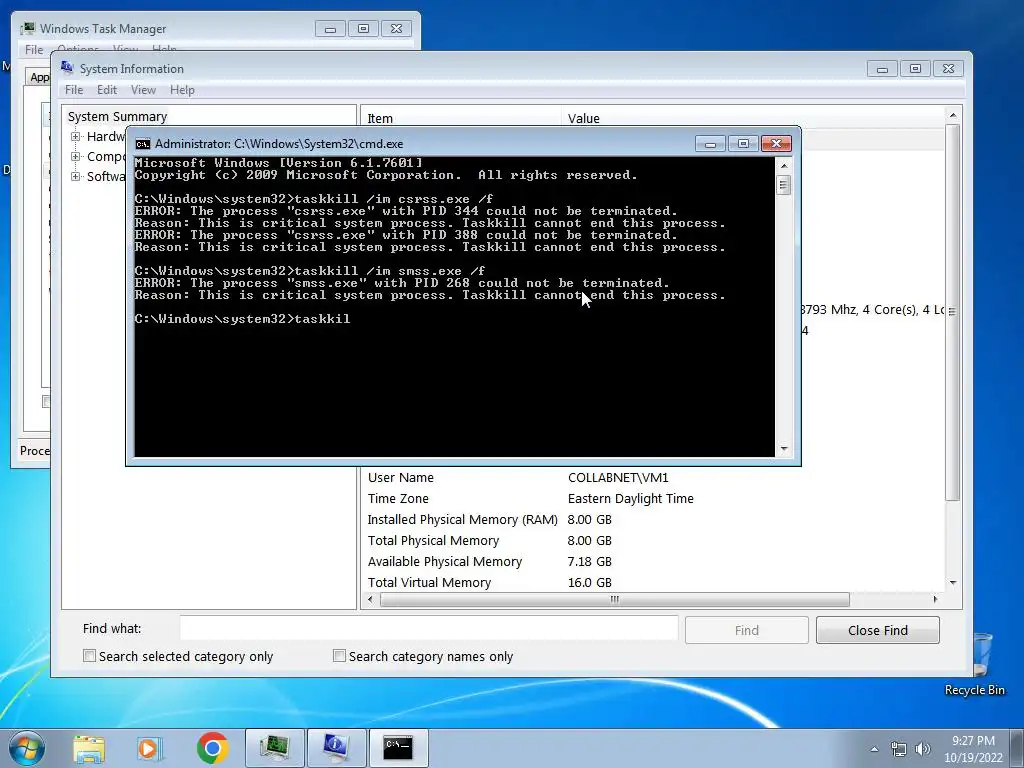
Task: Switch to Task Manager taskbar button
Action: click(x=274, y=748)
